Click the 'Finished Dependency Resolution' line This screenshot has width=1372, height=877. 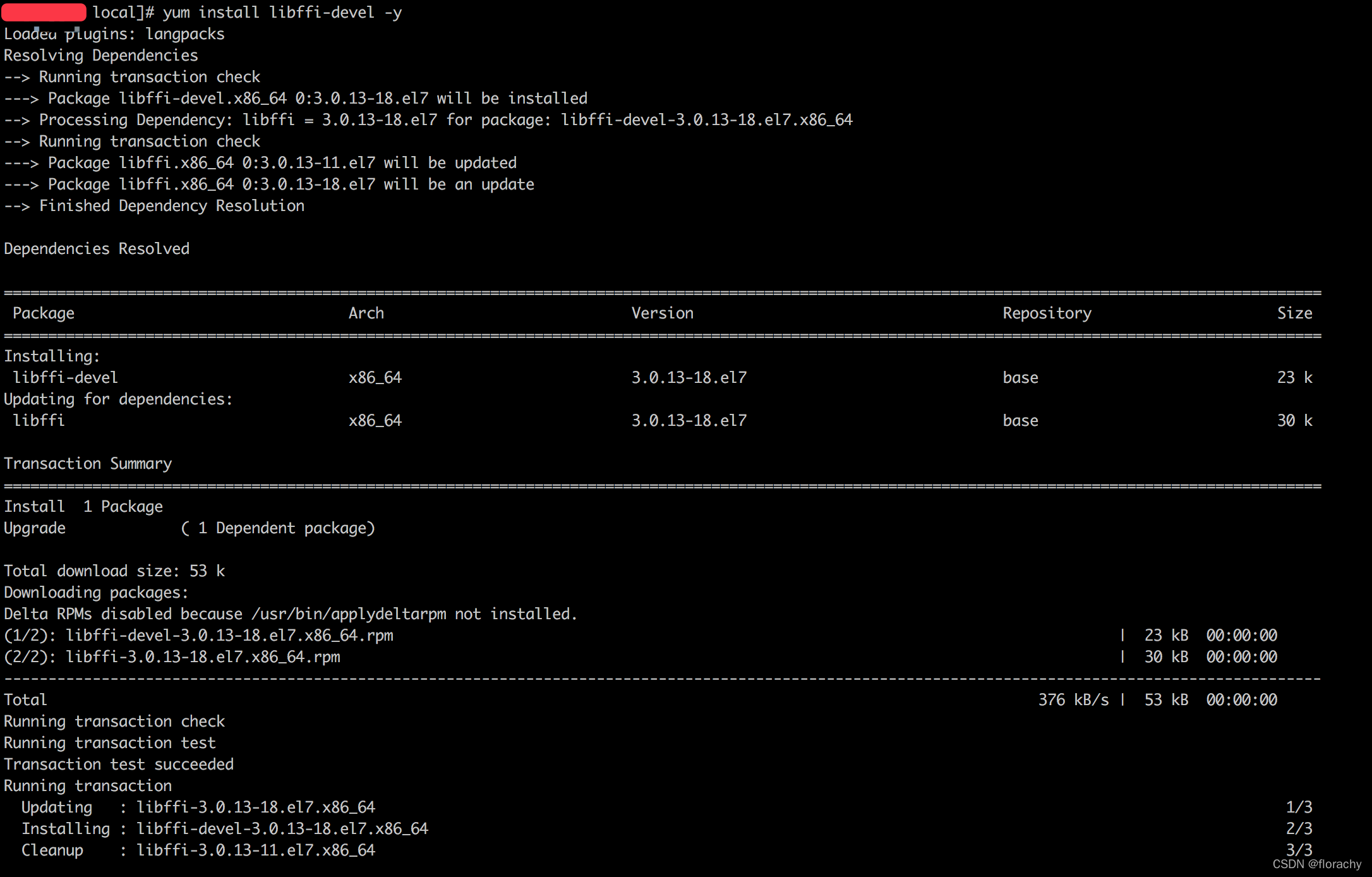(x=172, y=206)
